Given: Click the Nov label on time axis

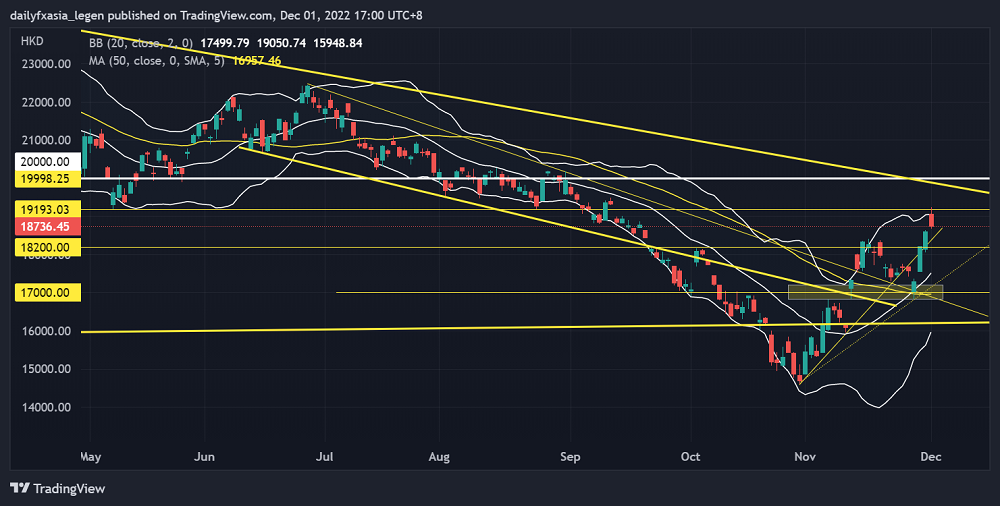Looking at the screenshot, I should [805, 457].
